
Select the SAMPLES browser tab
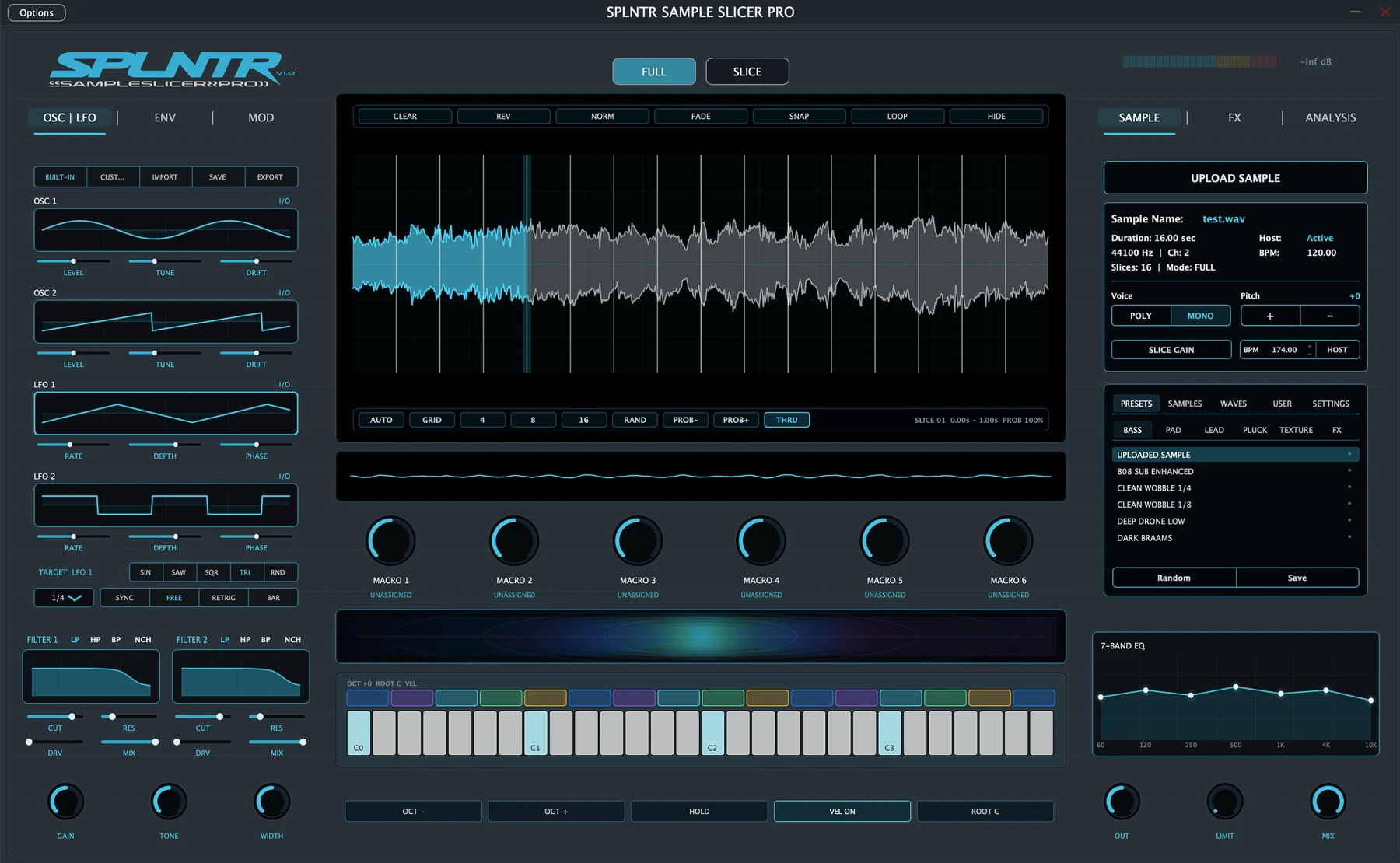point(1185,404)
